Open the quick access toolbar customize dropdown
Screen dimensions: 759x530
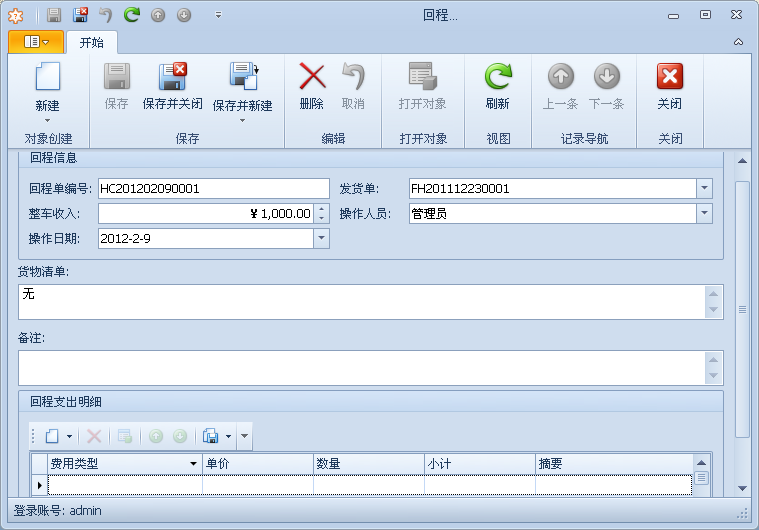click(x=218, y=15)
